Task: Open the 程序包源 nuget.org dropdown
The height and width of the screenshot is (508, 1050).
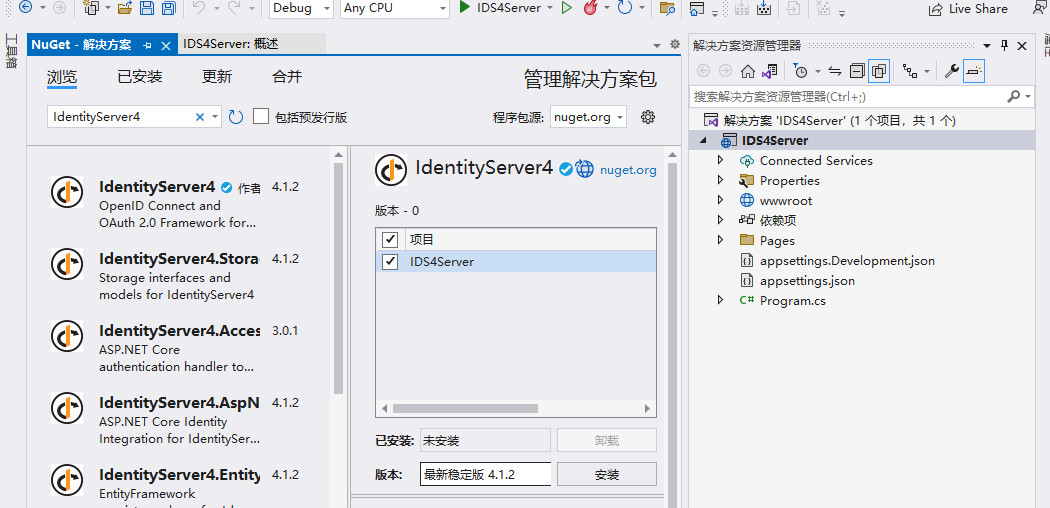Action: click(588, 117)
